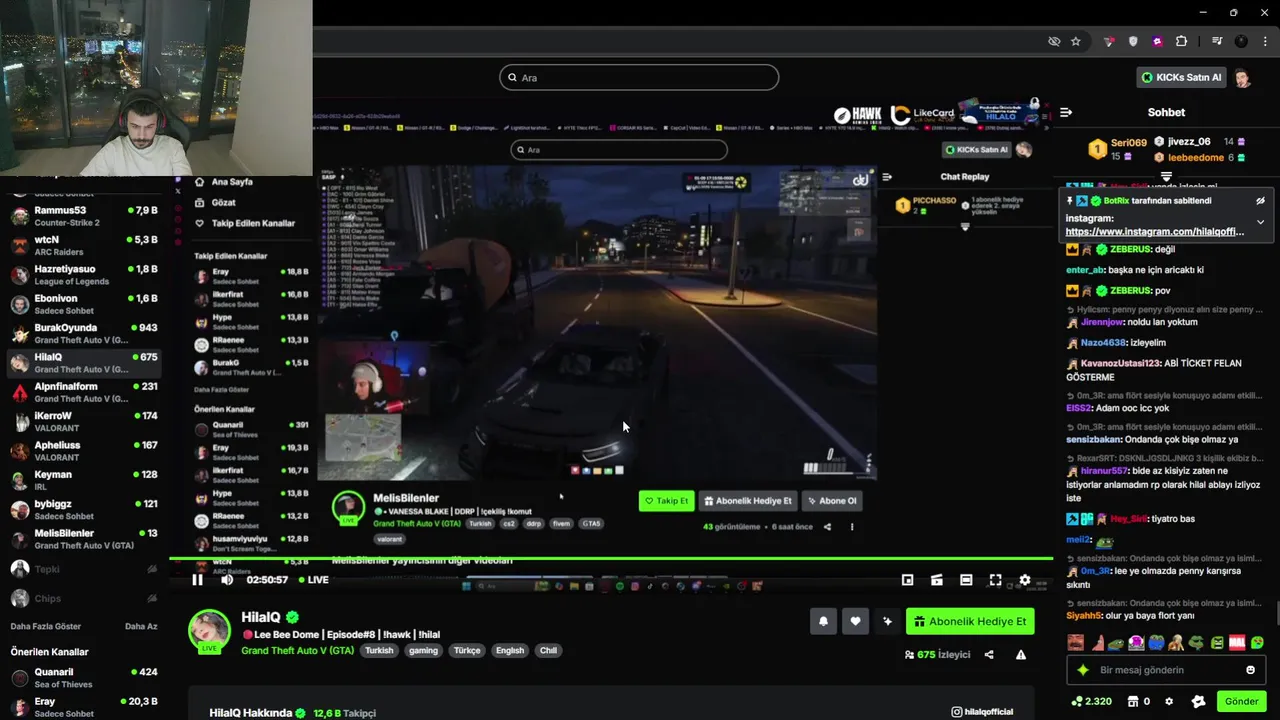Open Grand Theft Auto V (GTA) category link
The image size is (1280, 720).
(298, 650)
